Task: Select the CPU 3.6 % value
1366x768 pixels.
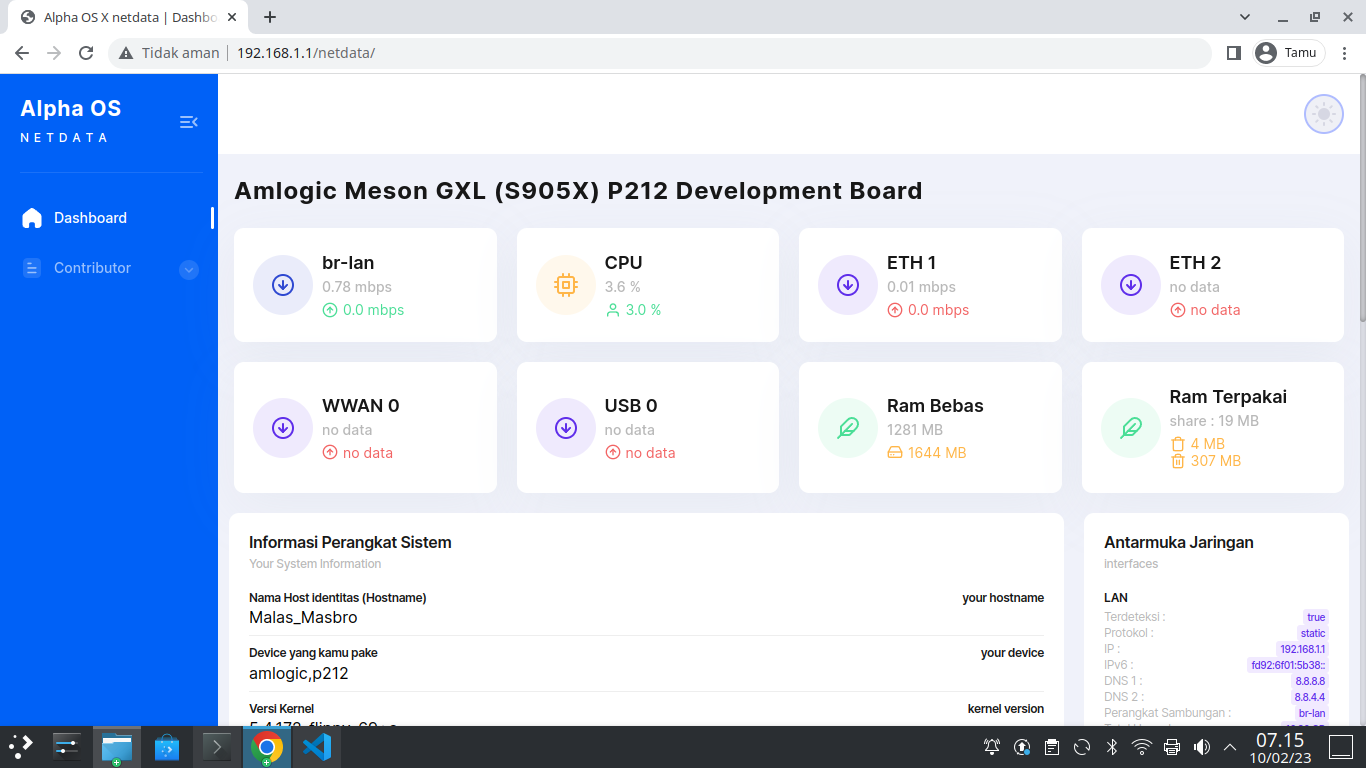Action: [623, 287]
